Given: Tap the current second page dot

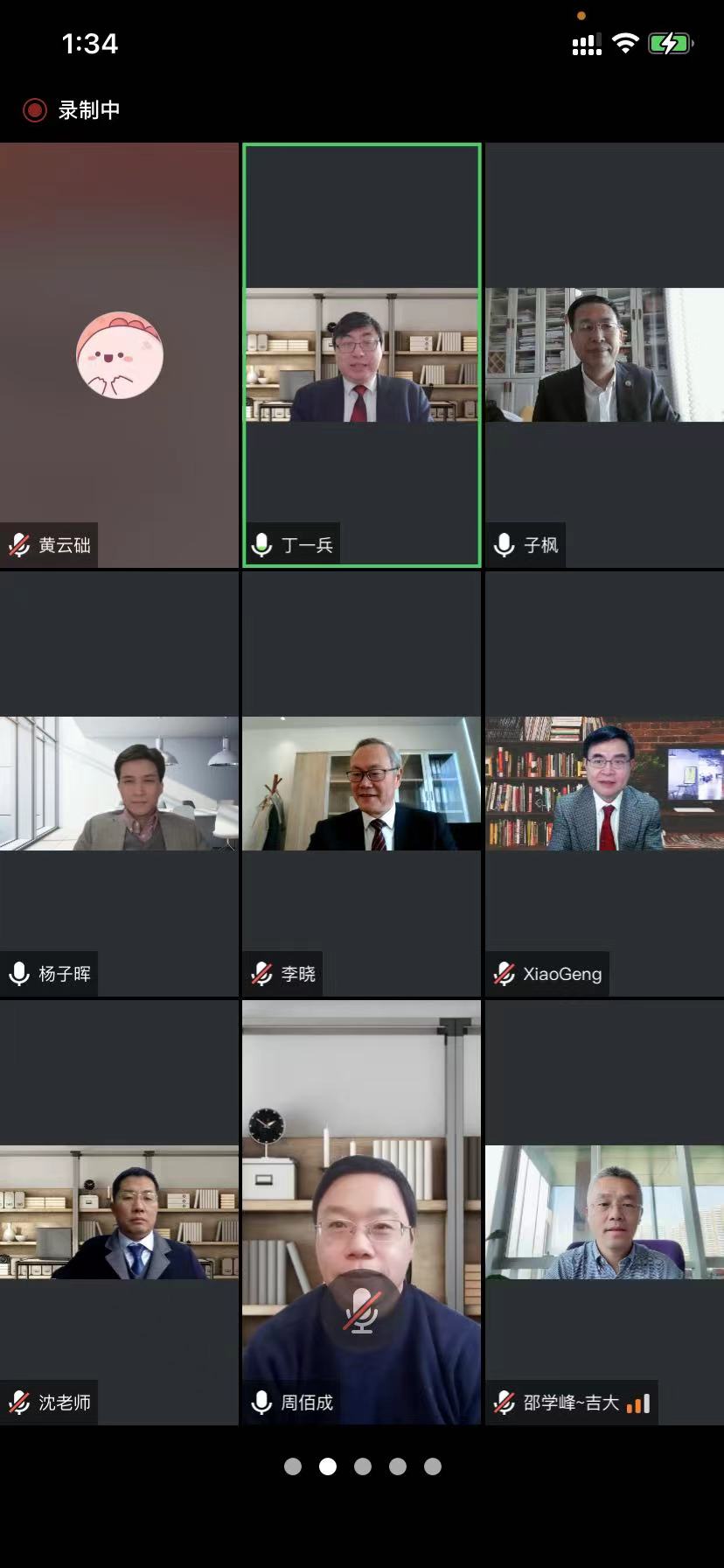Looking at the screenshot, I should coord(328,1466).
